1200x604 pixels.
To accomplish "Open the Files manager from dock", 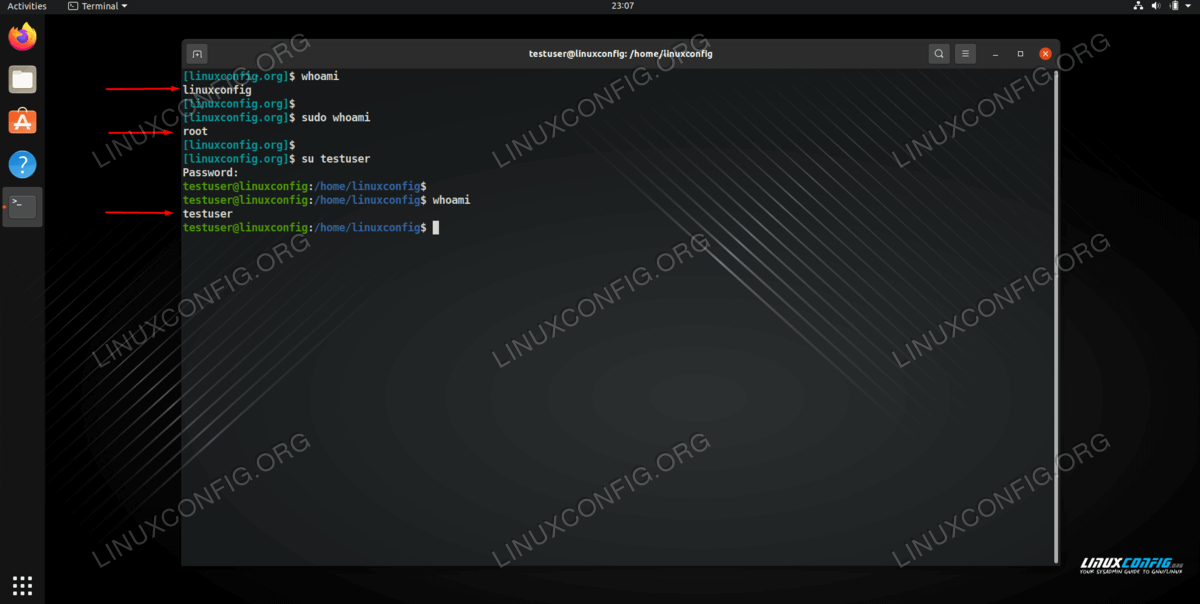I will tap(22, 79).
